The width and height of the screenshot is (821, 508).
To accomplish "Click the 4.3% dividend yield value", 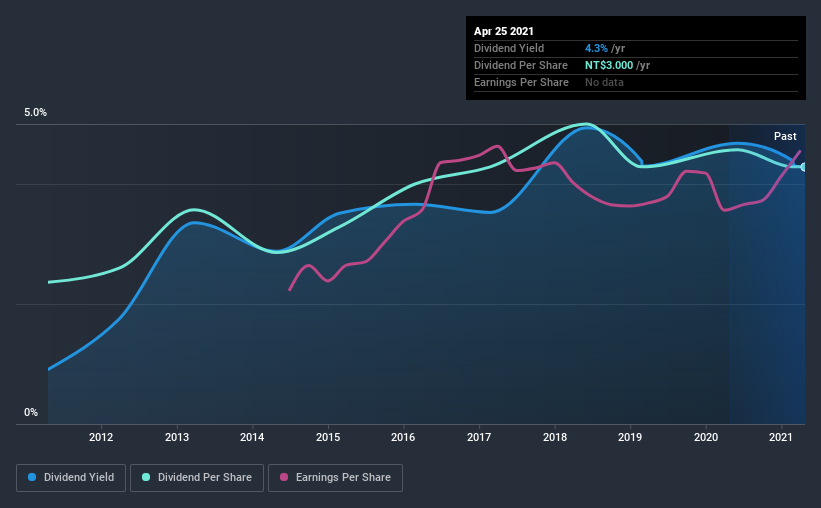I will [x=596, y=48].
